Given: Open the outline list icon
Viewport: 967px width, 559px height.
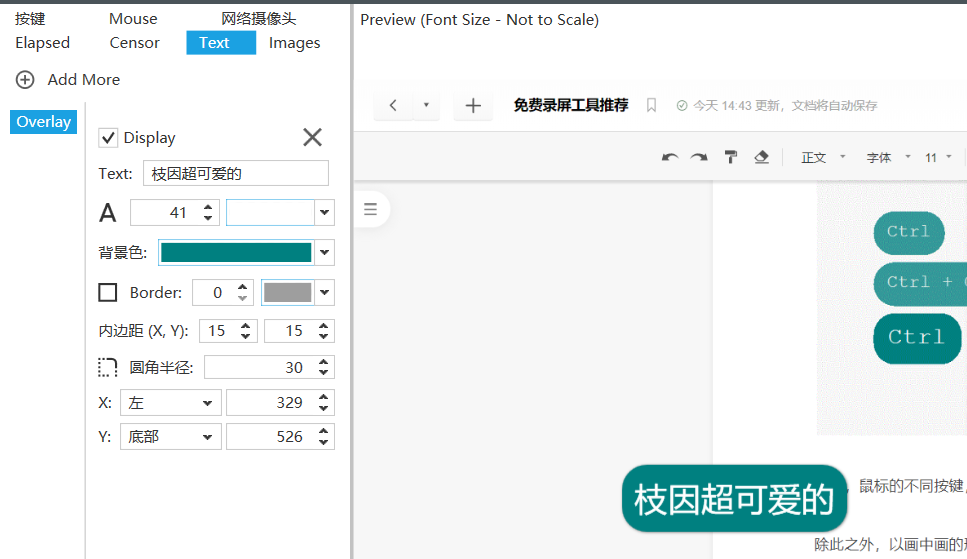Looking at the screenshot, I should (370, 209).
